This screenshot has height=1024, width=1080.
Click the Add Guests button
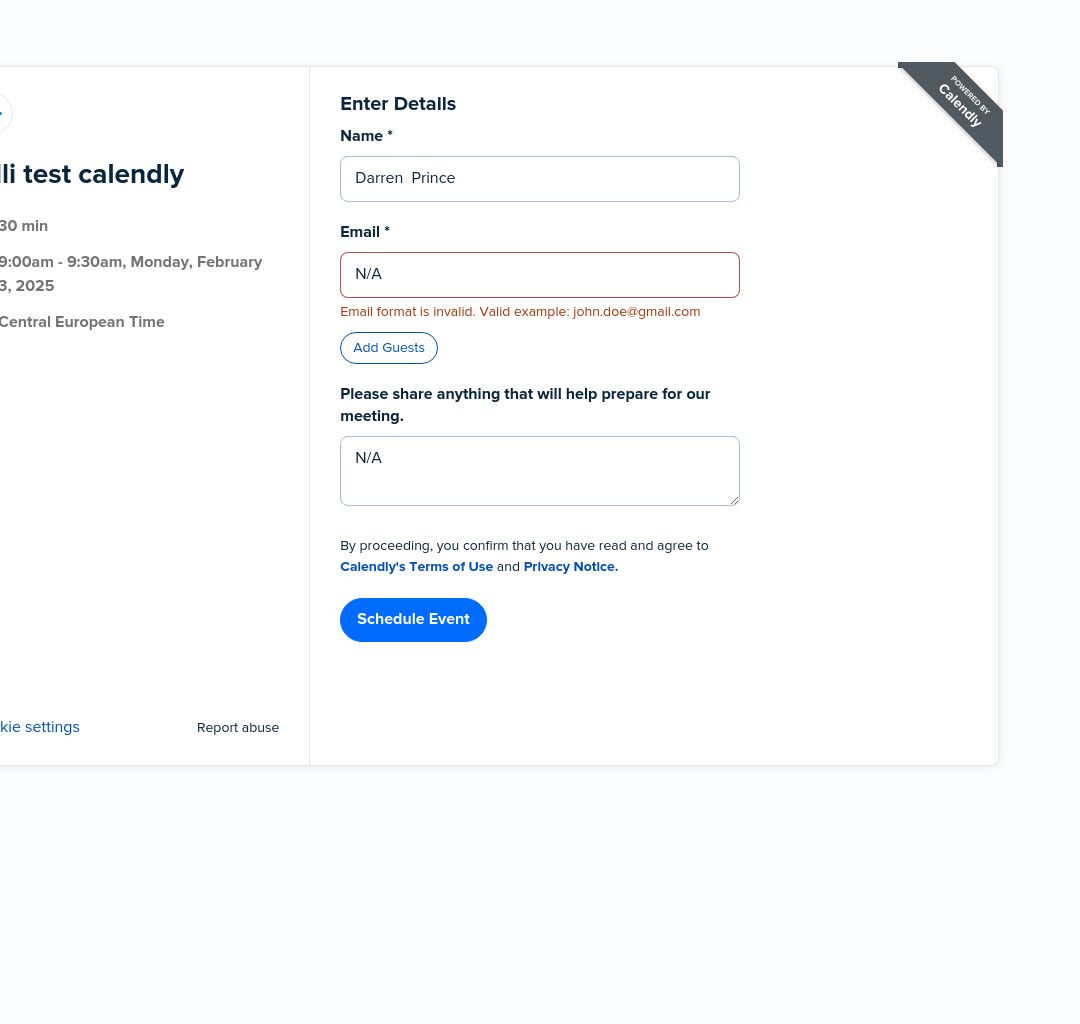pyautogui.click(x=388, y=348)
